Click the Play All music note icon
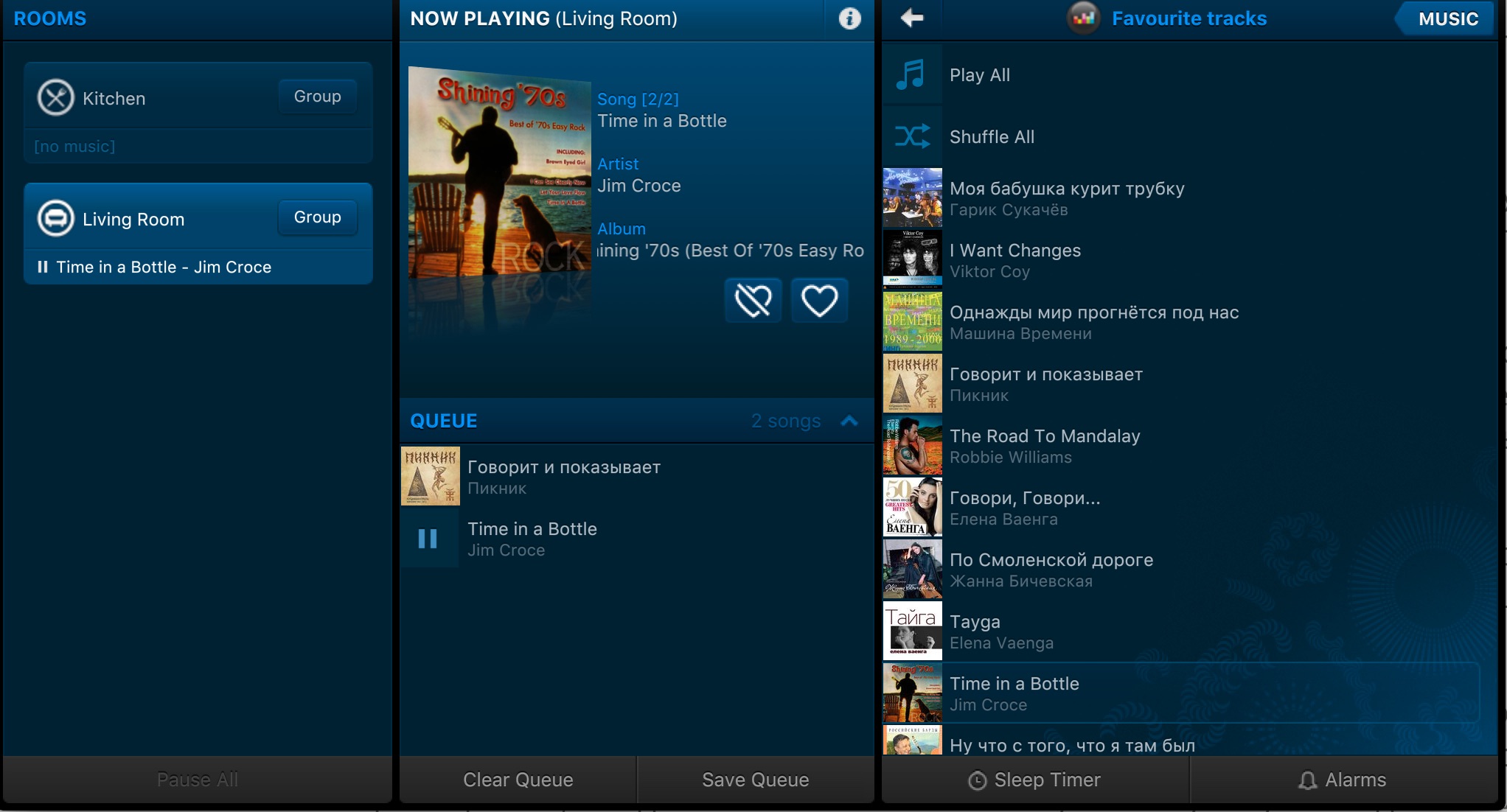 (912, 74)
